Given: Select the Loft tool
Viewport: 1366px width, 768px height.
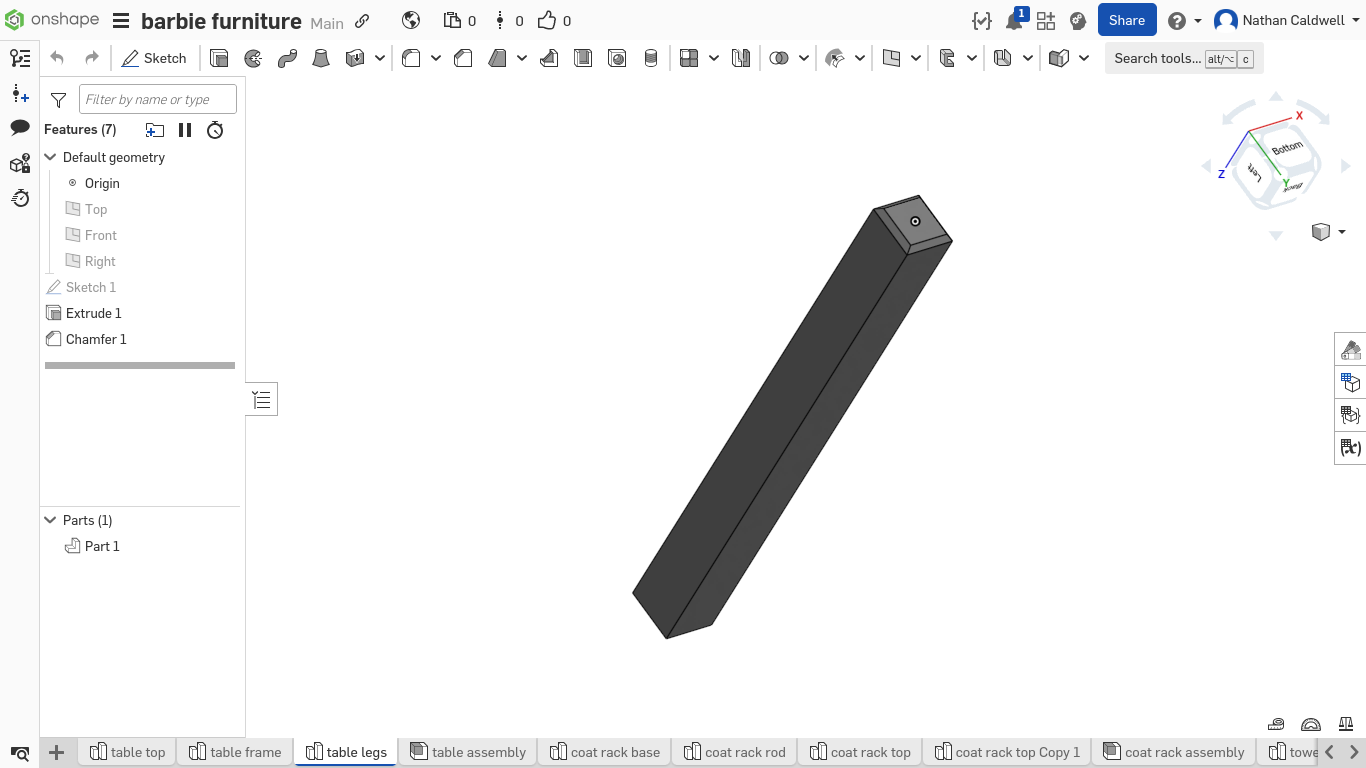Looking at the screenshot, I should tap(321, 58).
